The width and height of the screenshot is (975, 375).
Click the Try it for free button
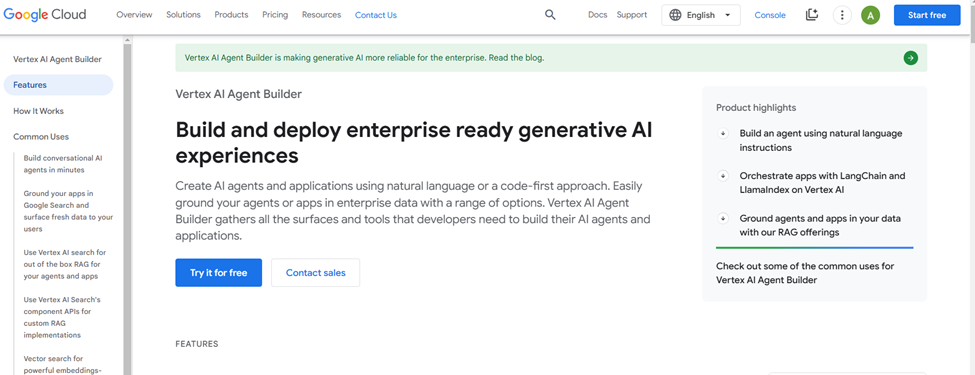[x=218, y=272]
